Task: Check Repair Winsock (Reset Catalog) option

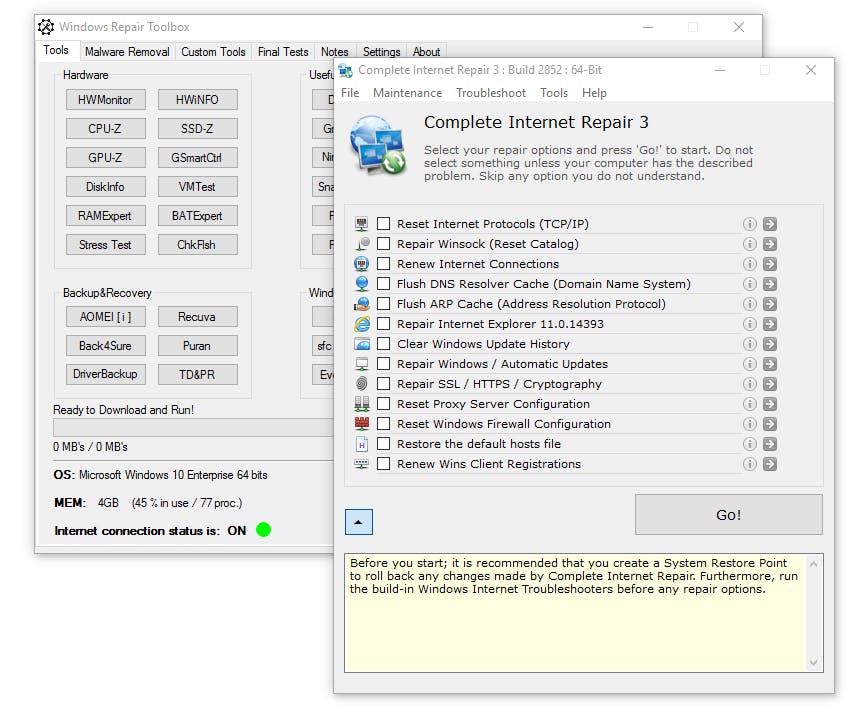Action: [383, 244]
